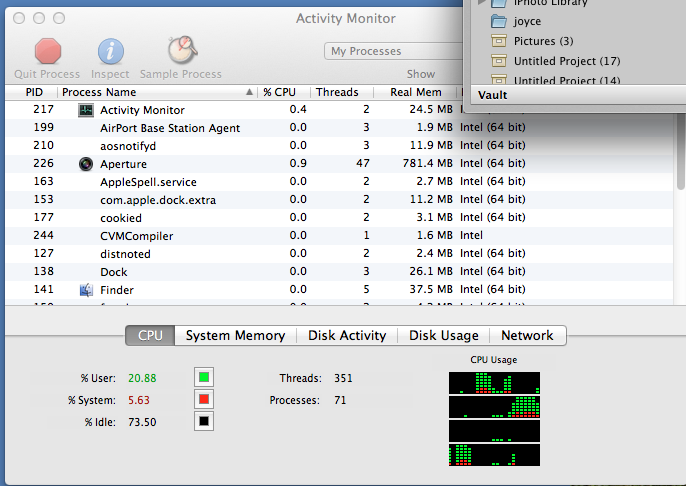Select the Activity Monitor process icon
This screenshot has width=686, height=486.
point(86,110)
